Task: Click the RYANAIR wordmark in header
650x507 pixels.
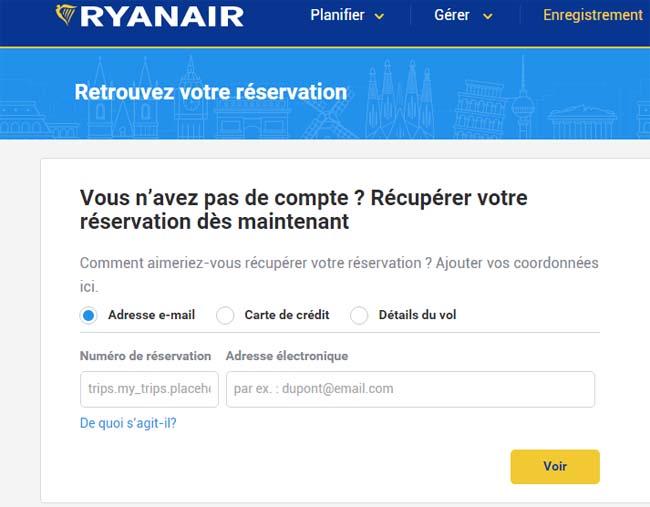Action: pyautogui.click(x=162, y=17)
